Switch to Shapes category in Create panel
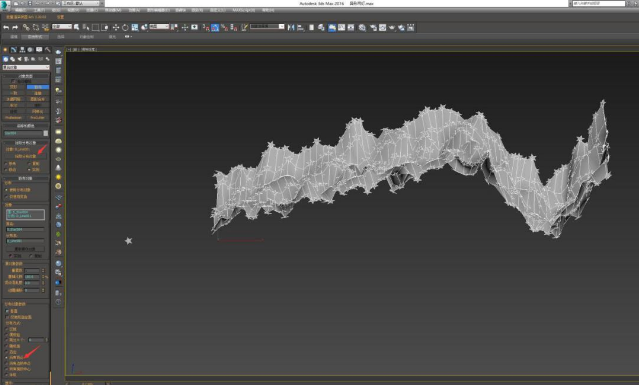The width and height of the screenshot is (640, 385). [x=12, y=59]
